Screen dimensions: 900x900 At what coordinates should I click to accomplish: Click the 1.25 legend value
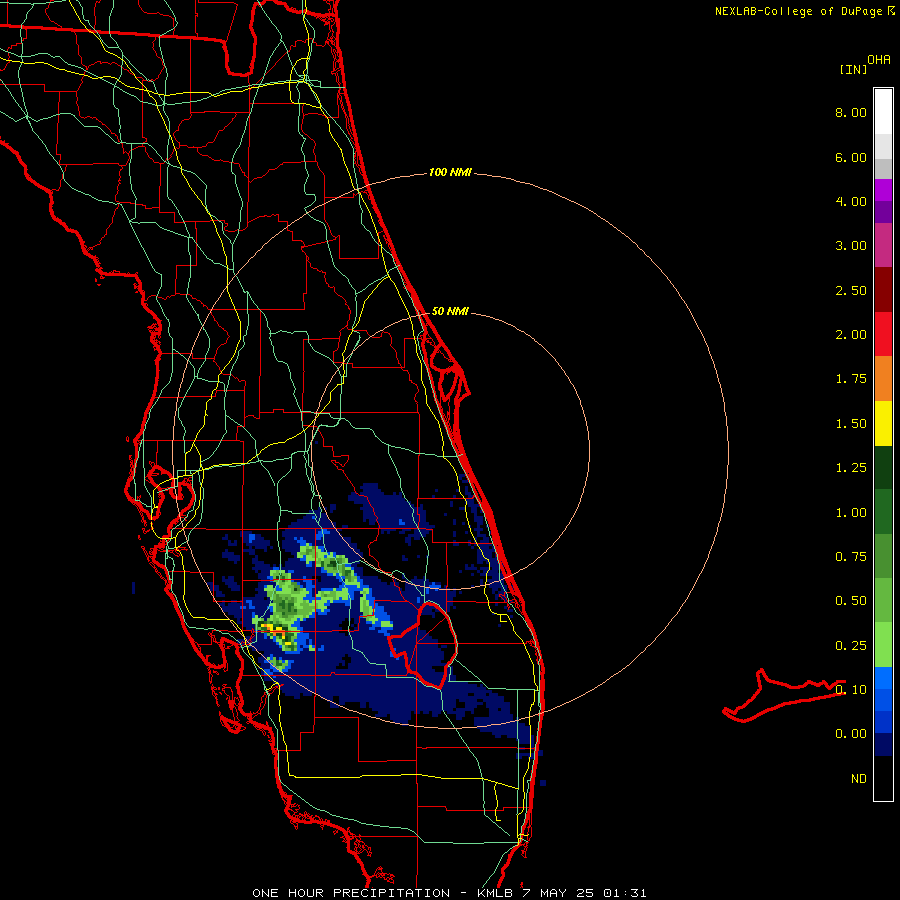click(851, 468)
